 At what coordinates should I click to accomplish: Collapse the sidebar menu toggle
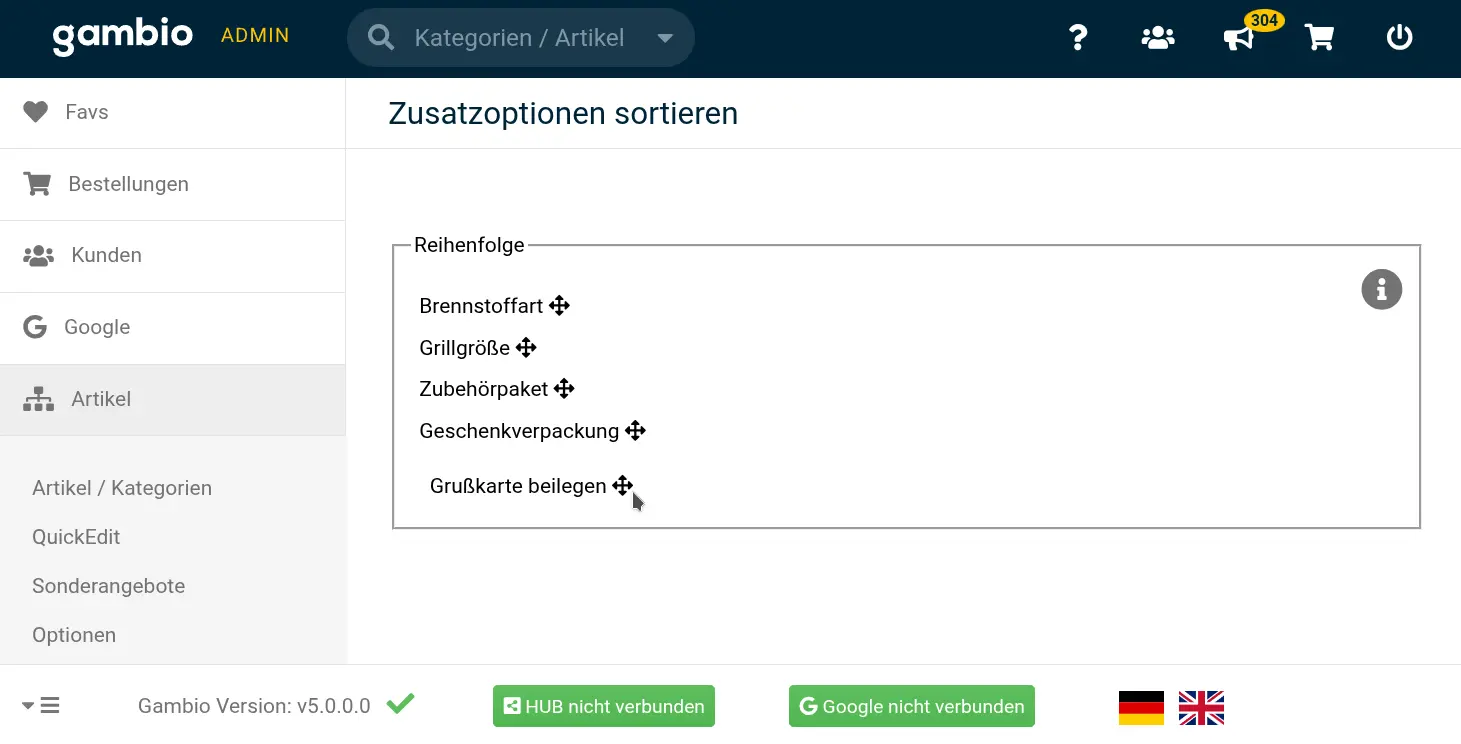pyautogui.click(x=41, y=706)
